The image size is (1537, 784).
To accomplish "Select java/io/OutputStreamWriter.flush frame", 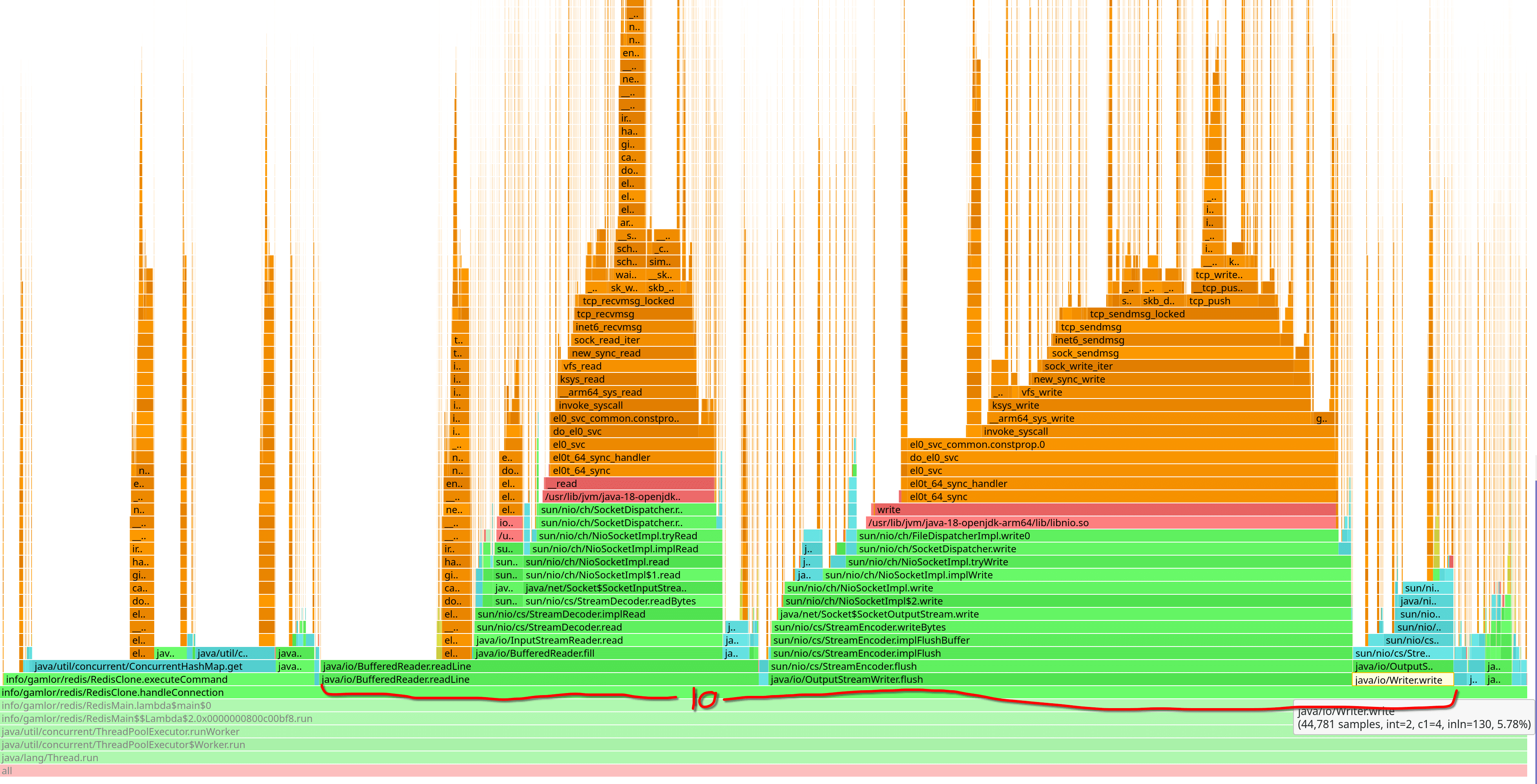I will (x=1060, y=680).
